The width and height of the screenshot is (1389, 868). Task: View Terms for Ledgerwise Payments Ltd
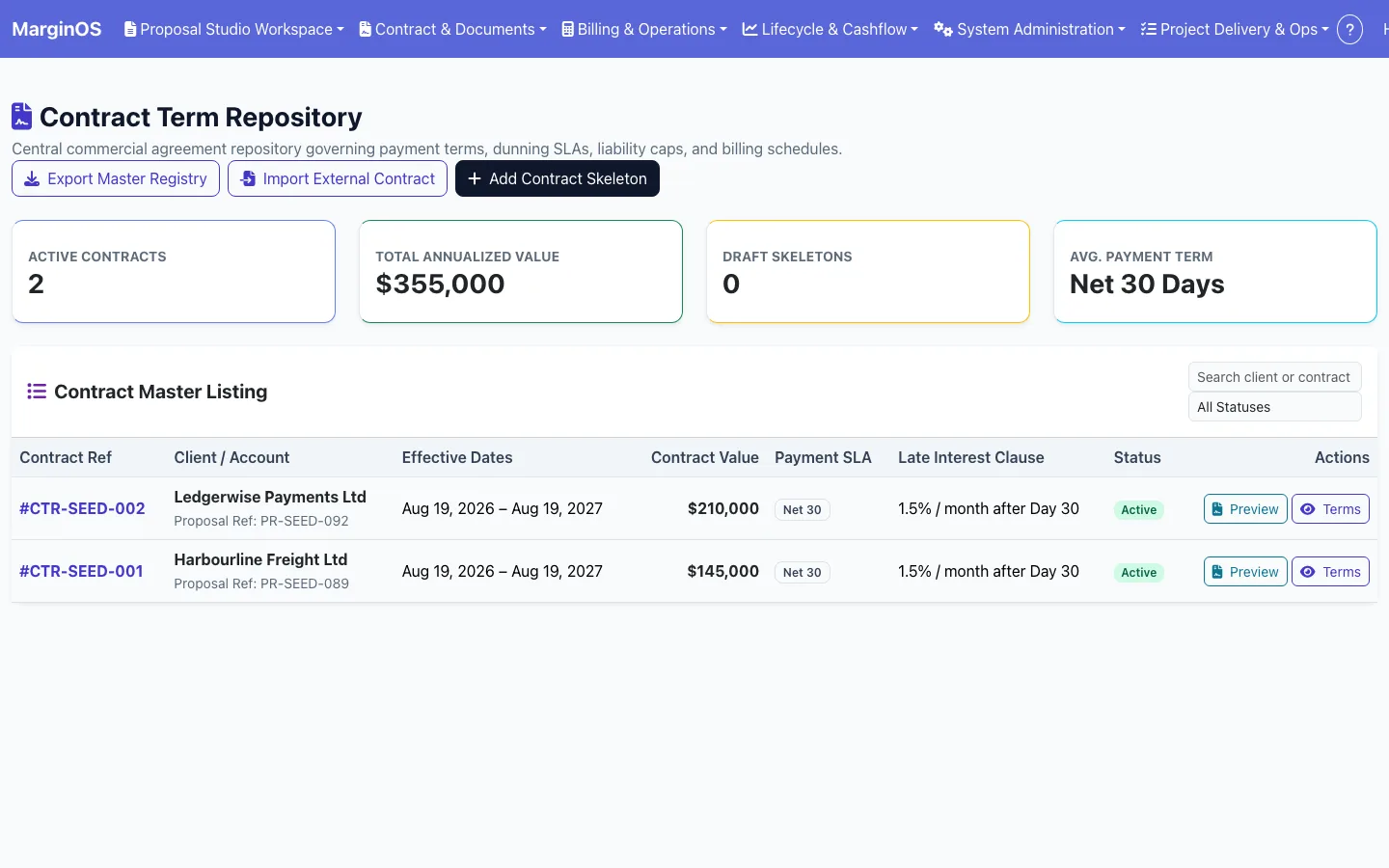1330,509
